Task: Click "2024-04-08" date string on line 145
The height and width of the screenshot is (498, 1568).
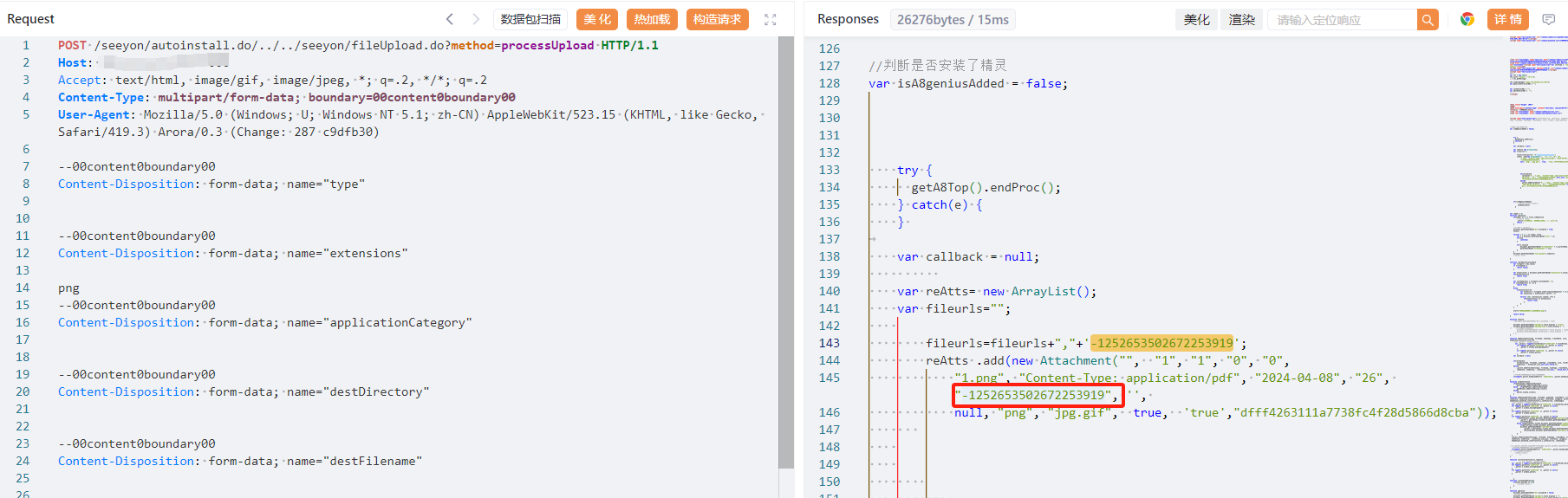Action: (x=1298, y=378)
